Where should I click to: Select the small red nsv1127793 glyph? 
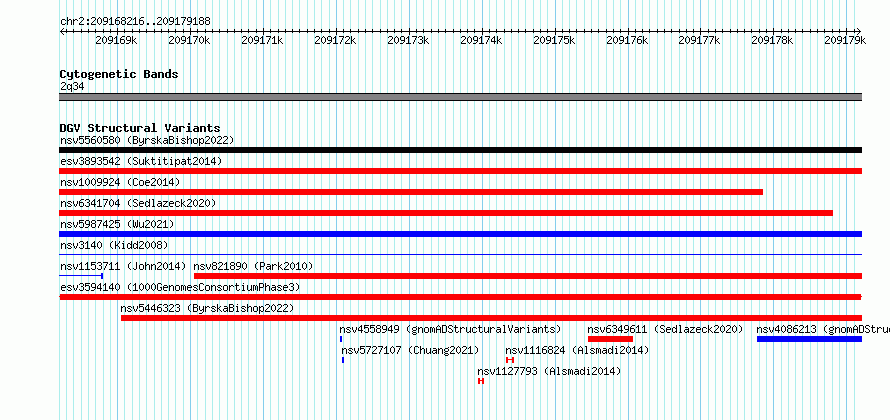(481, 381)
